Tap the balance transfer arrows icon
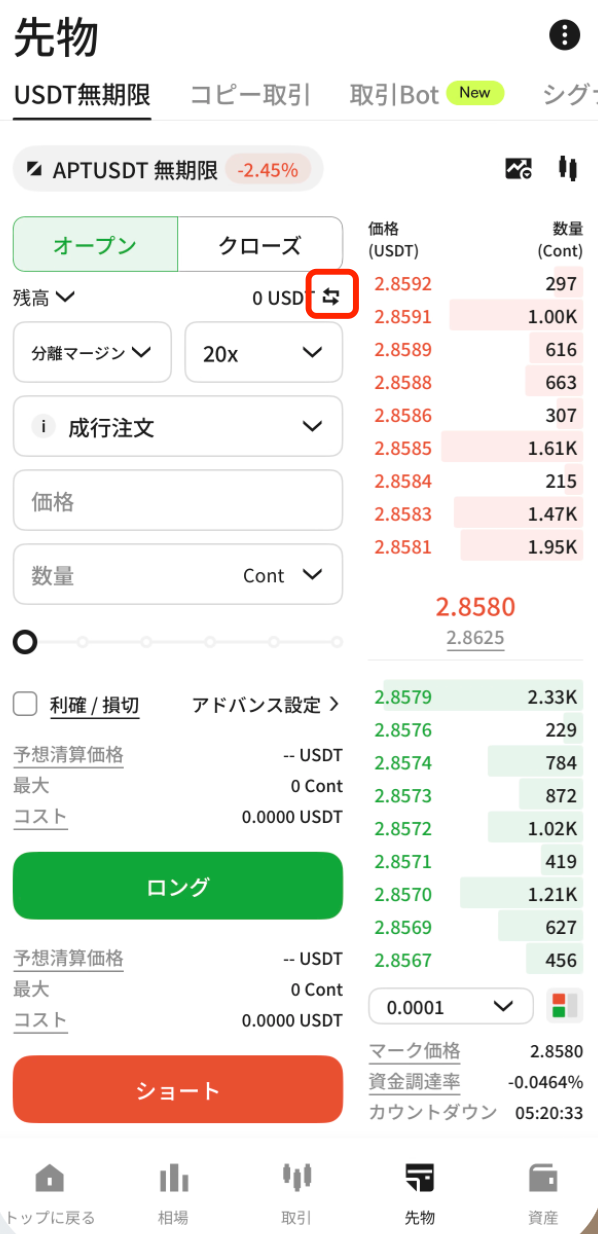This screenshot has width=598, height=1234. 332,296
